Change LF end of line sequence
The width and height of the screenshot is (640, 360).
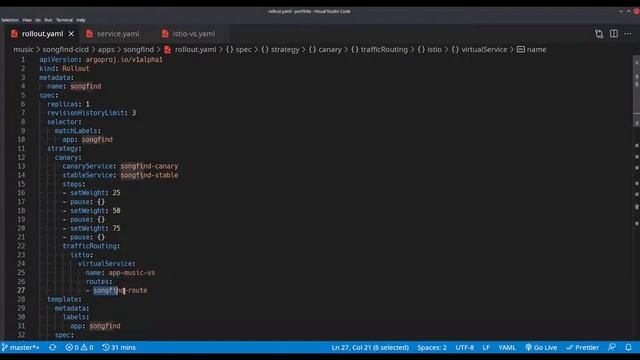[486, 347]
